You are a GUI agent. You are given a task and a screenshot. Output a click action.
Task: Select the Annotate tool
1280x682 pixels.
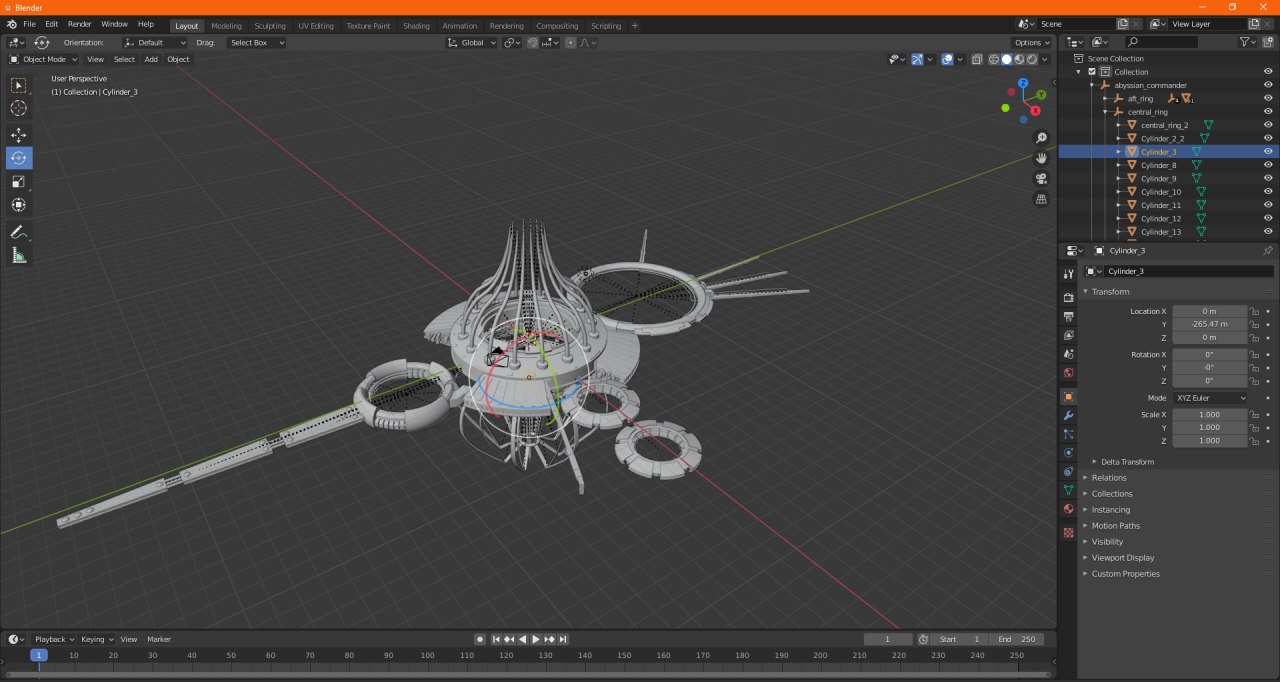coord(19,232)
